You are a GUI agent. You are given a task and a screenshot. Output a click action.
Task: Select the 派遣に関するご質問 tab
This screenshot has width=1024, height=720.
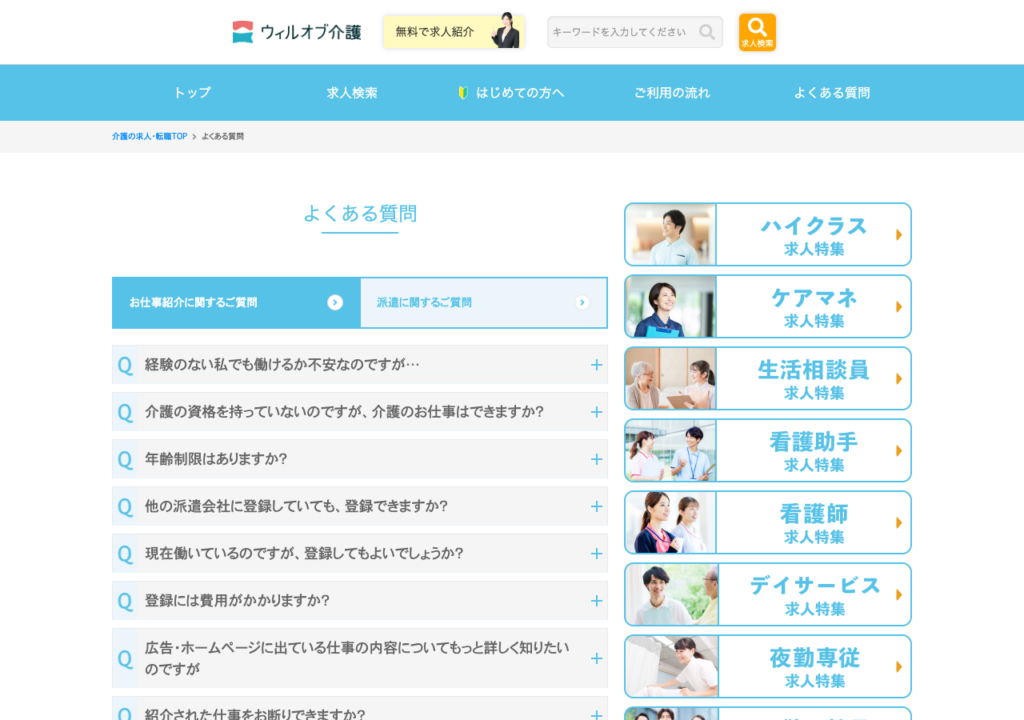(484, 303)
